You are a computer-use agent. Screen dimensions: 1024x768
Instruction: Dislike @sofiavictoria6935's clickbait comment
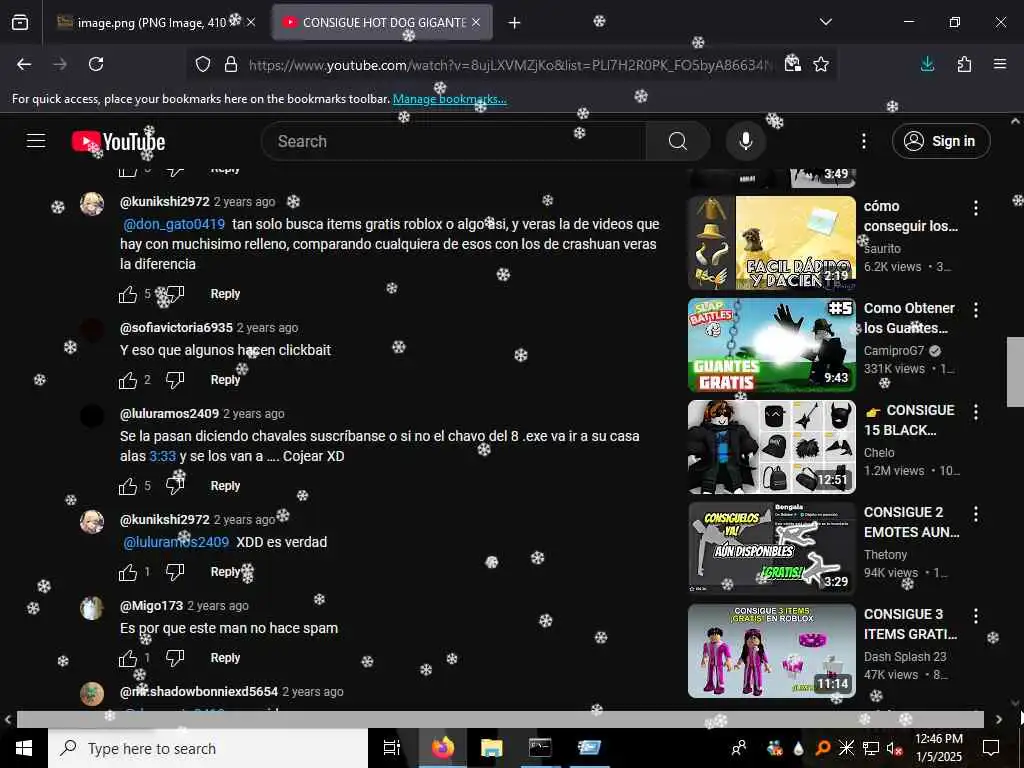[x=174, y=379]
